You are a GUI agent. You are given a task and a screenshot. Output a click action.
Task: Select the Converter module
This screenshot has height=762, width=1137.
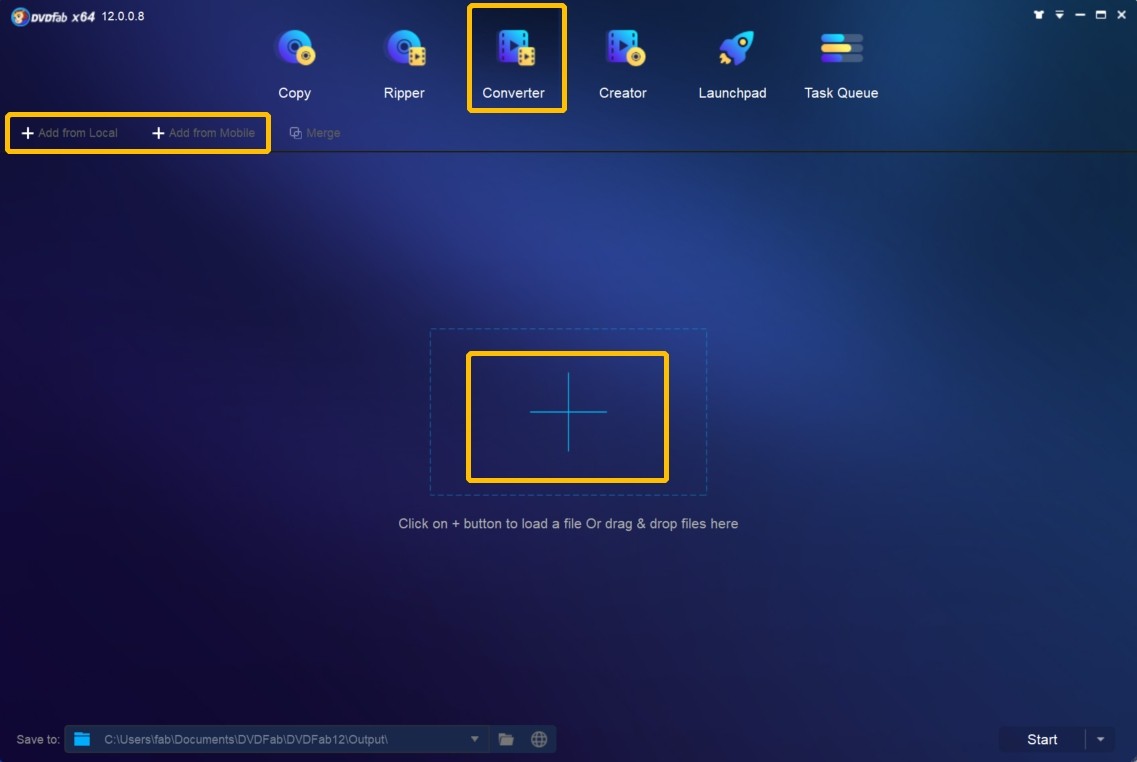513,64
